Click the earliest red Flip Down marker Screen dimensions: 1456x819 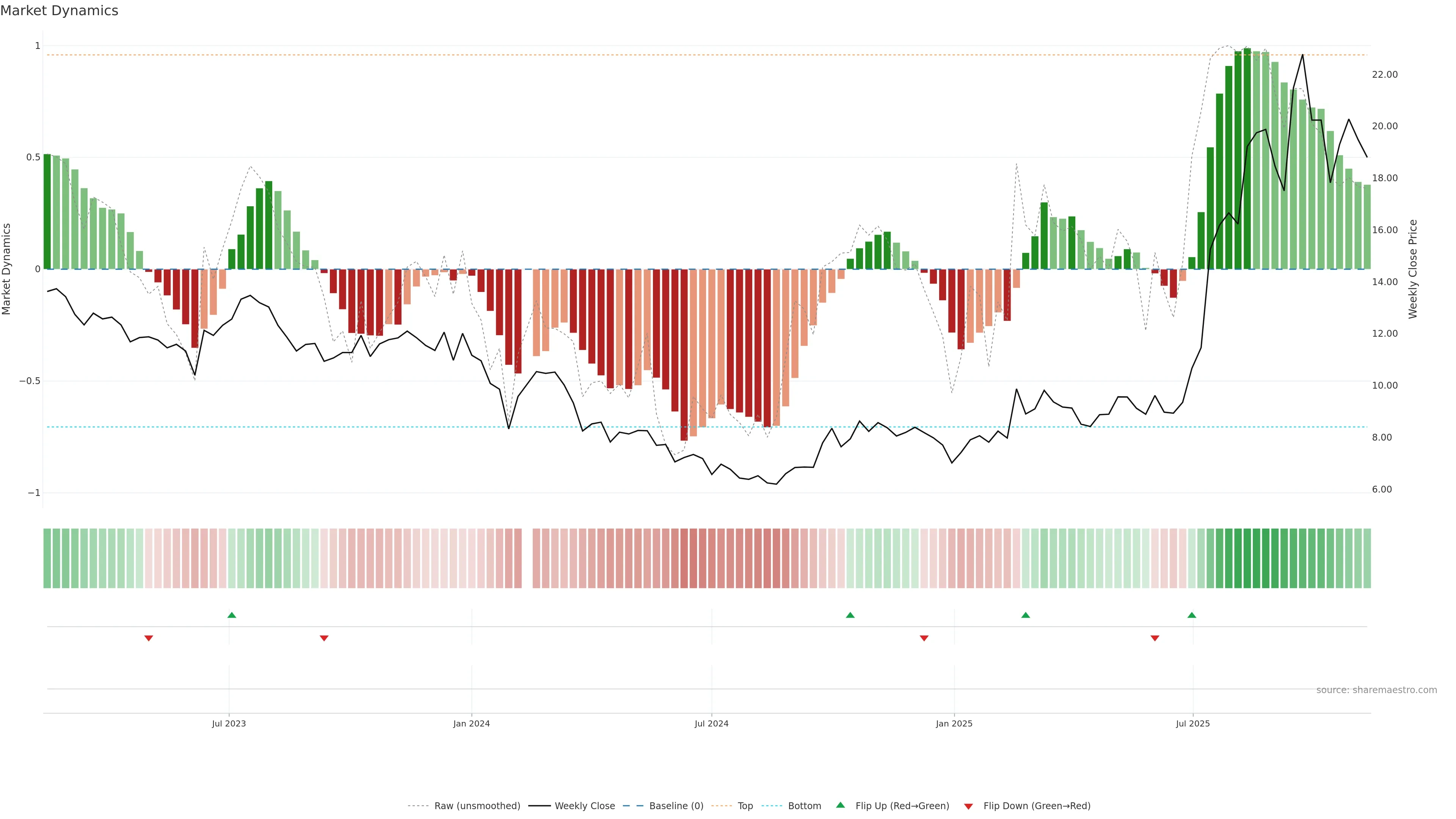pyautogui.click(x=149, y=638)
